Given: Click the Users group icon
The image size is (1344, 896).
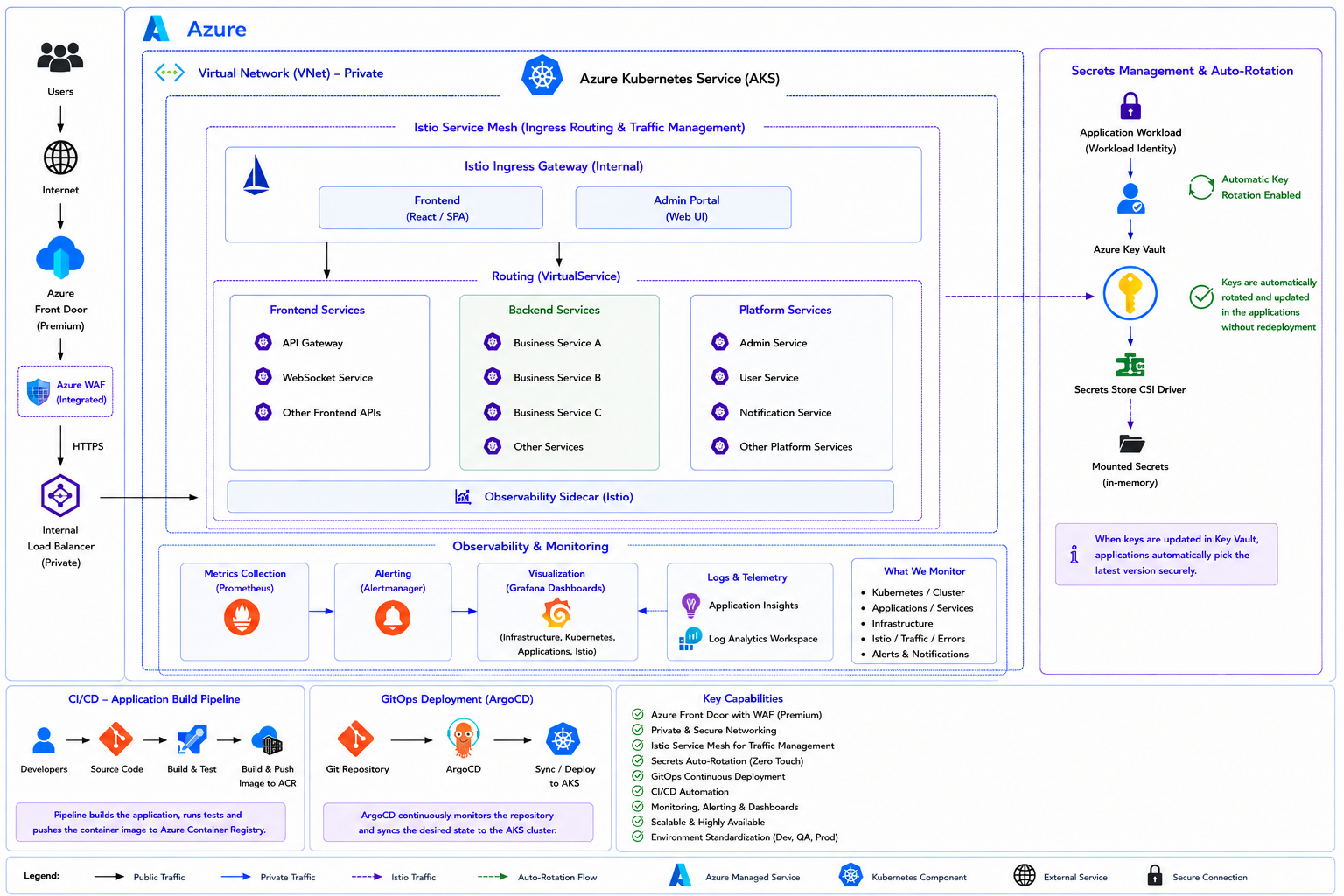Looking at the screenshot, I should [60, 58].
